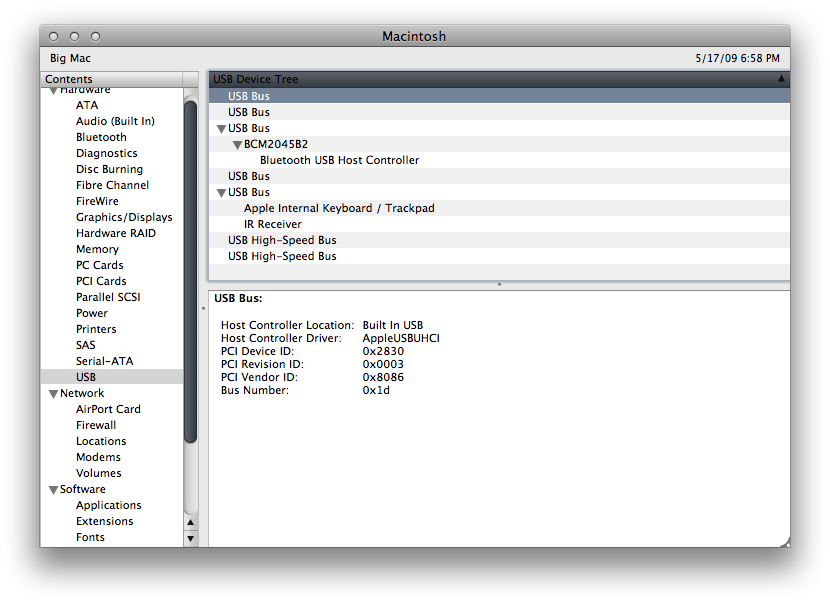This screenshot has width=830, height=602.
Task: Select Diagnostics in the sidebar
Action: click(x=106, y=153)
